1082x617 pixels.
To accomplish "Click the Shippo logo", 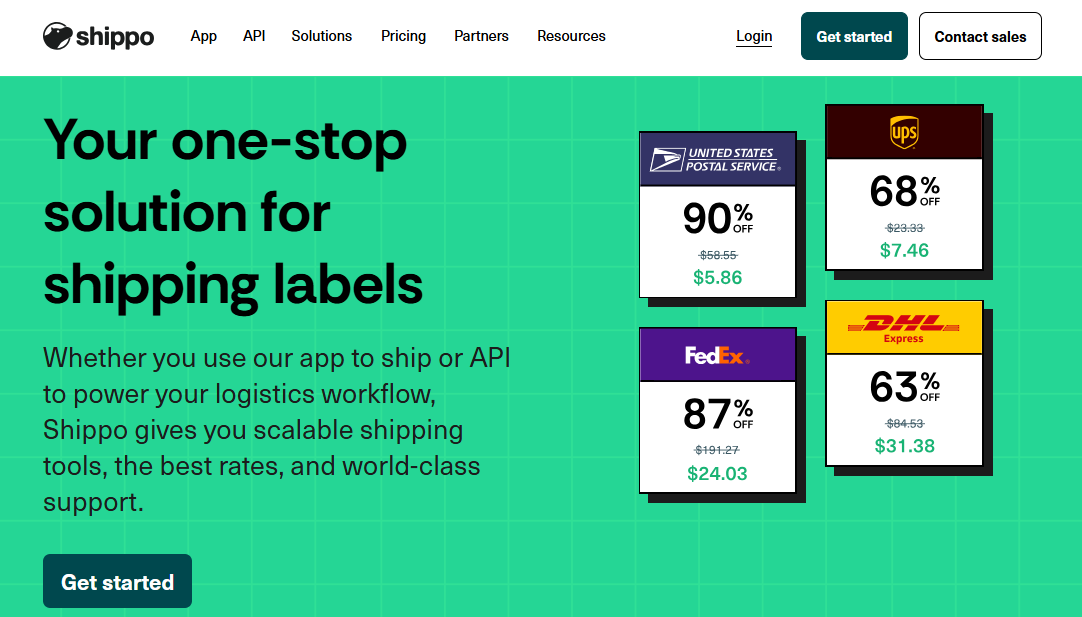I will tap(99, 36).
